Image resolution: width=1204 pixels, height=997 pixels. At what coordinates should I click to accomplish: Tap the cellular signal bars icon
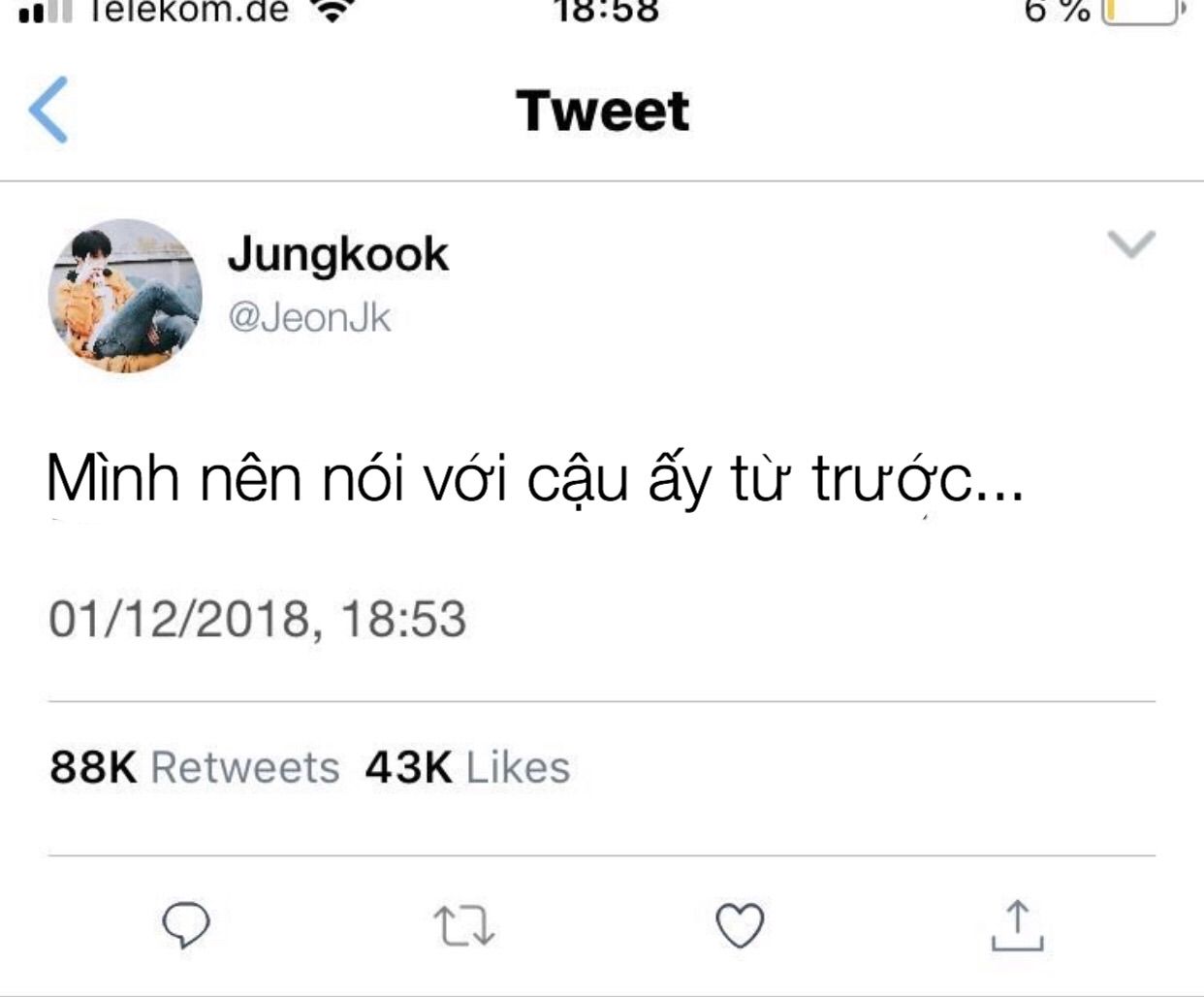coord(46,12)
